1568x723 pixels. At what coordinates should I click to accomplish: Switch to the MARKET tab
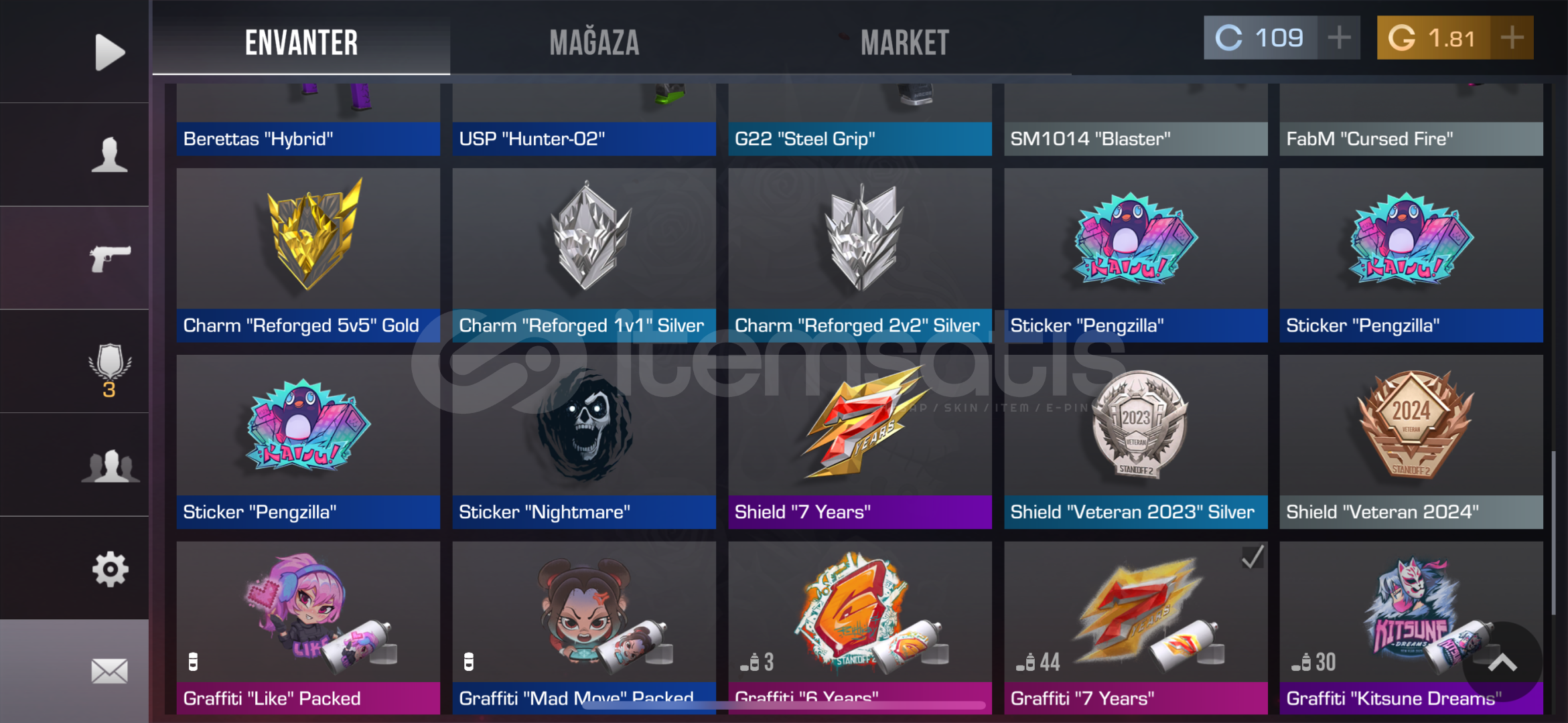905,43
